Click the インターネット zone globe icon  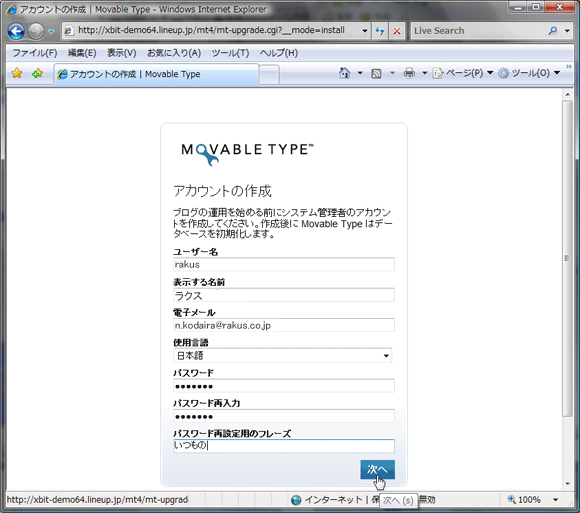pyautogui.click(x=296, y=500)
